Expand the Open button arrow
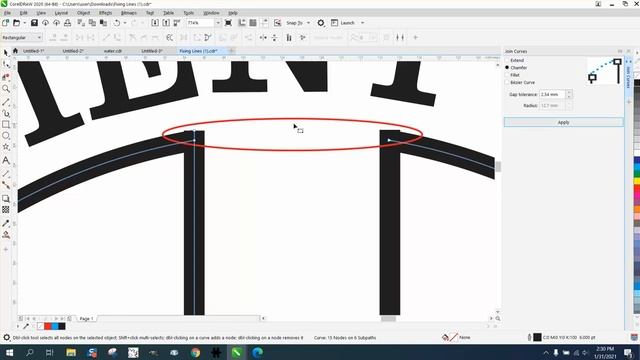The image size is (640, 360). click(x=24, y=23)
